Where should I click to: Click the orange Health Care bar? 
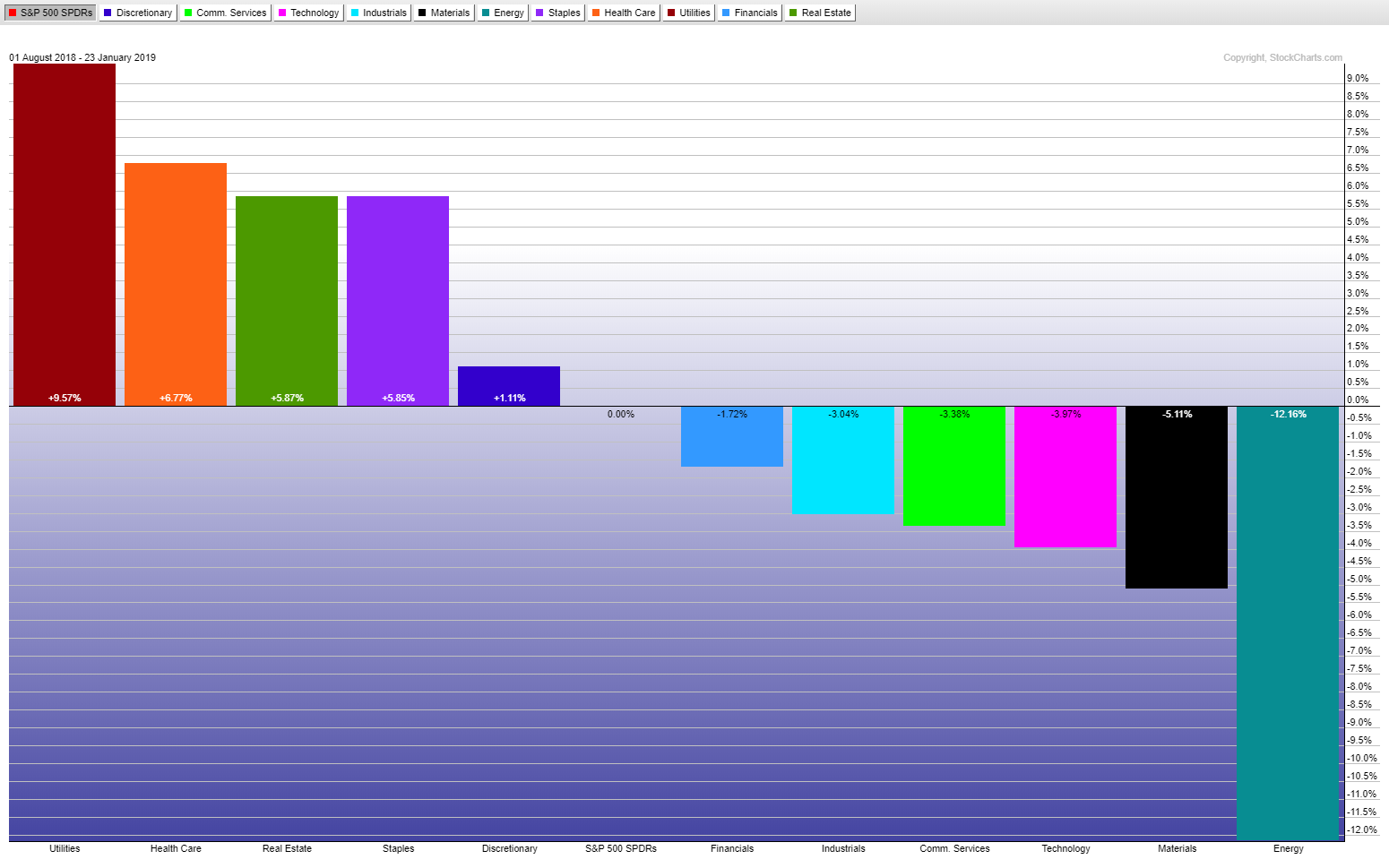click(x=176, y=285)
